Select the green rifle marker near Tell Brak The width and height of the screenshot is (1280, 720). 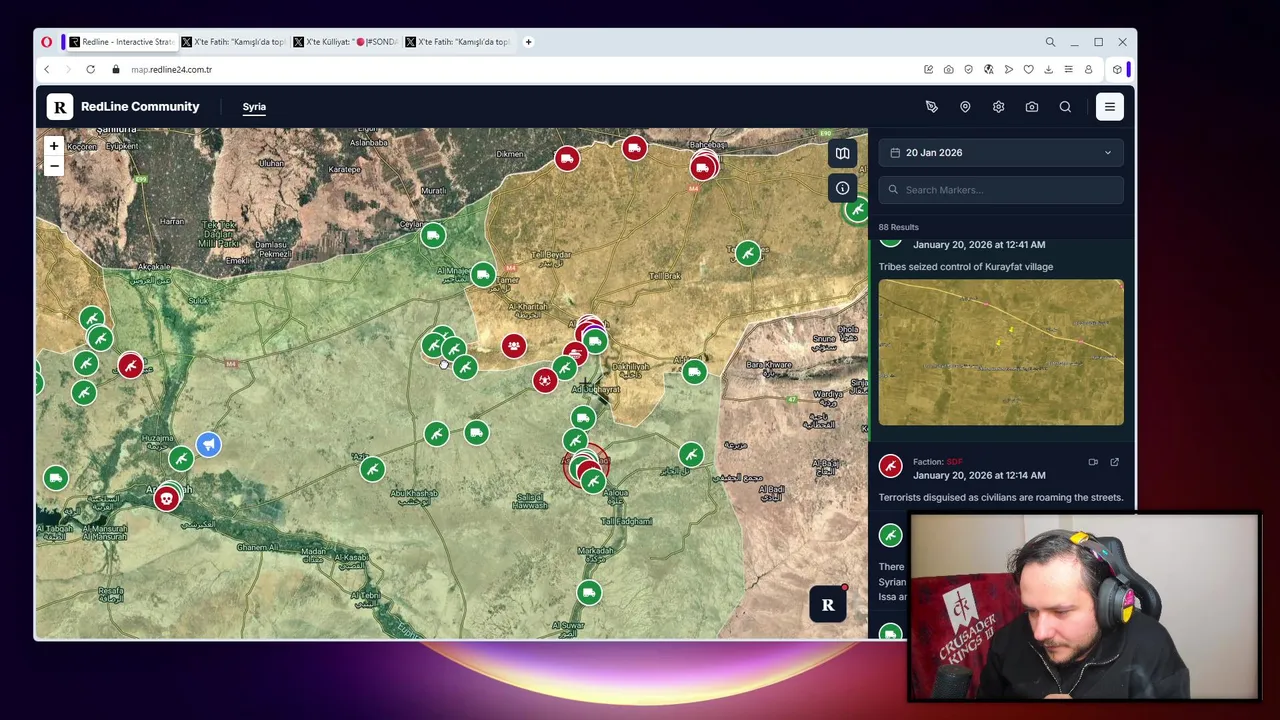[x=748, y=254]
